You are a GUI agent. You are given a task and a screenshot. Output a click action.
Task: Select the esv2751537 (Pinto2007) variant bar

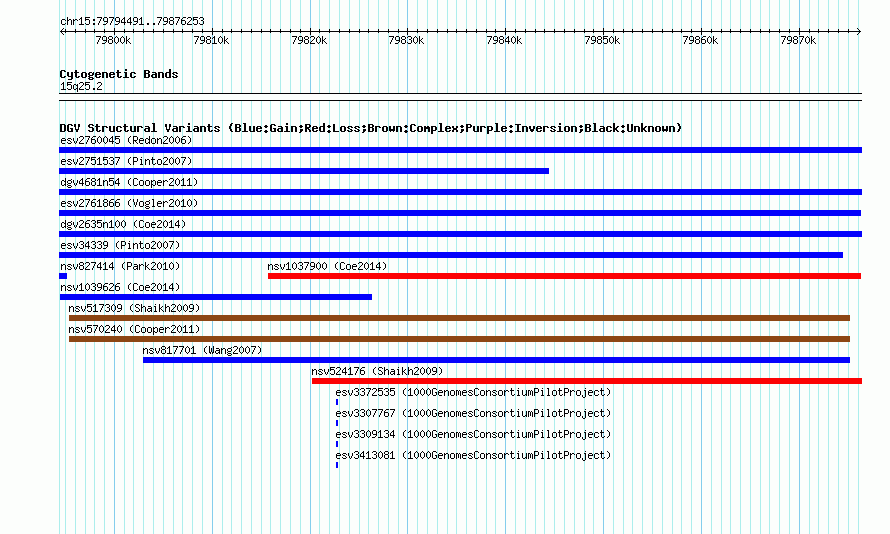[304, 171]
